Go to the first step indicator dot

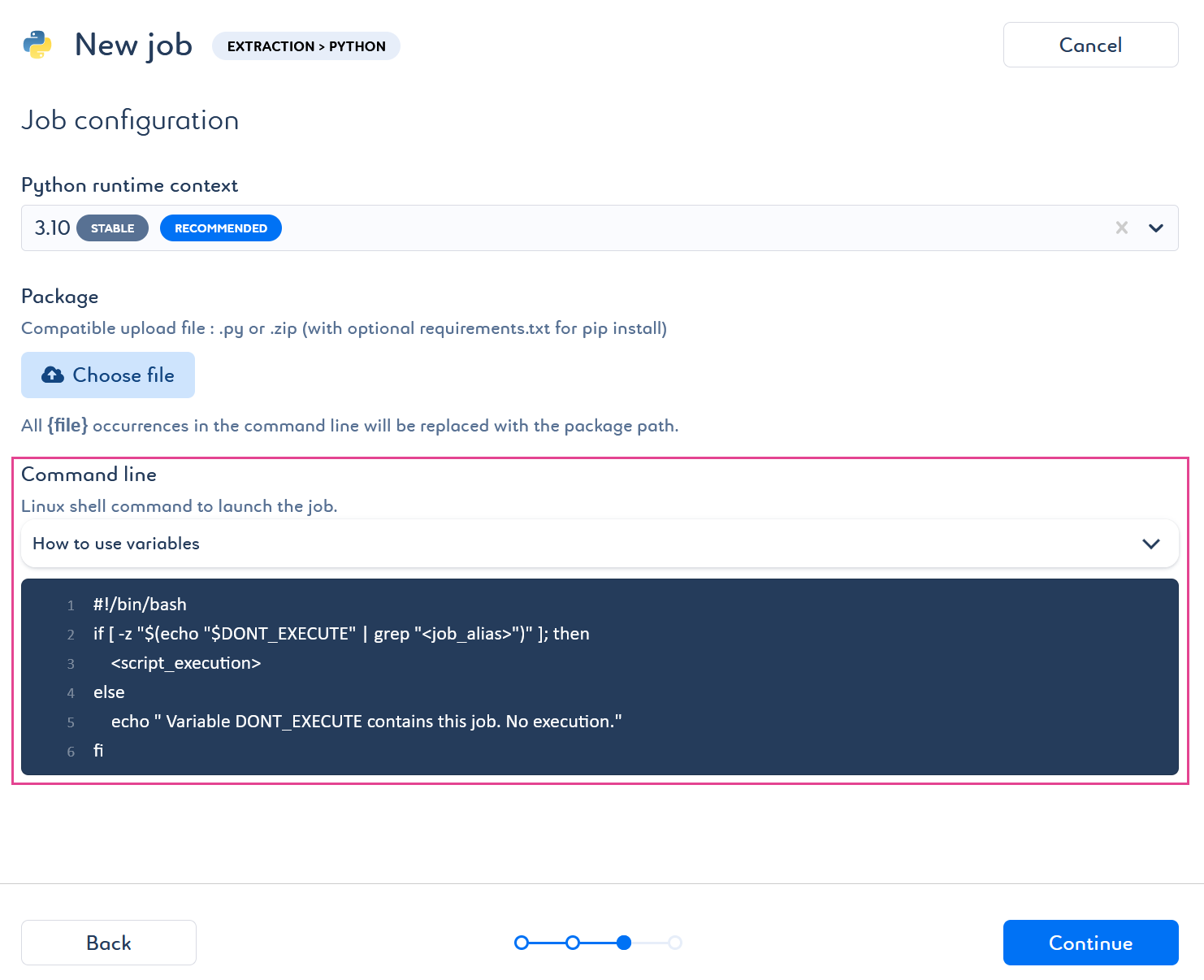click(x=522, y=943)
